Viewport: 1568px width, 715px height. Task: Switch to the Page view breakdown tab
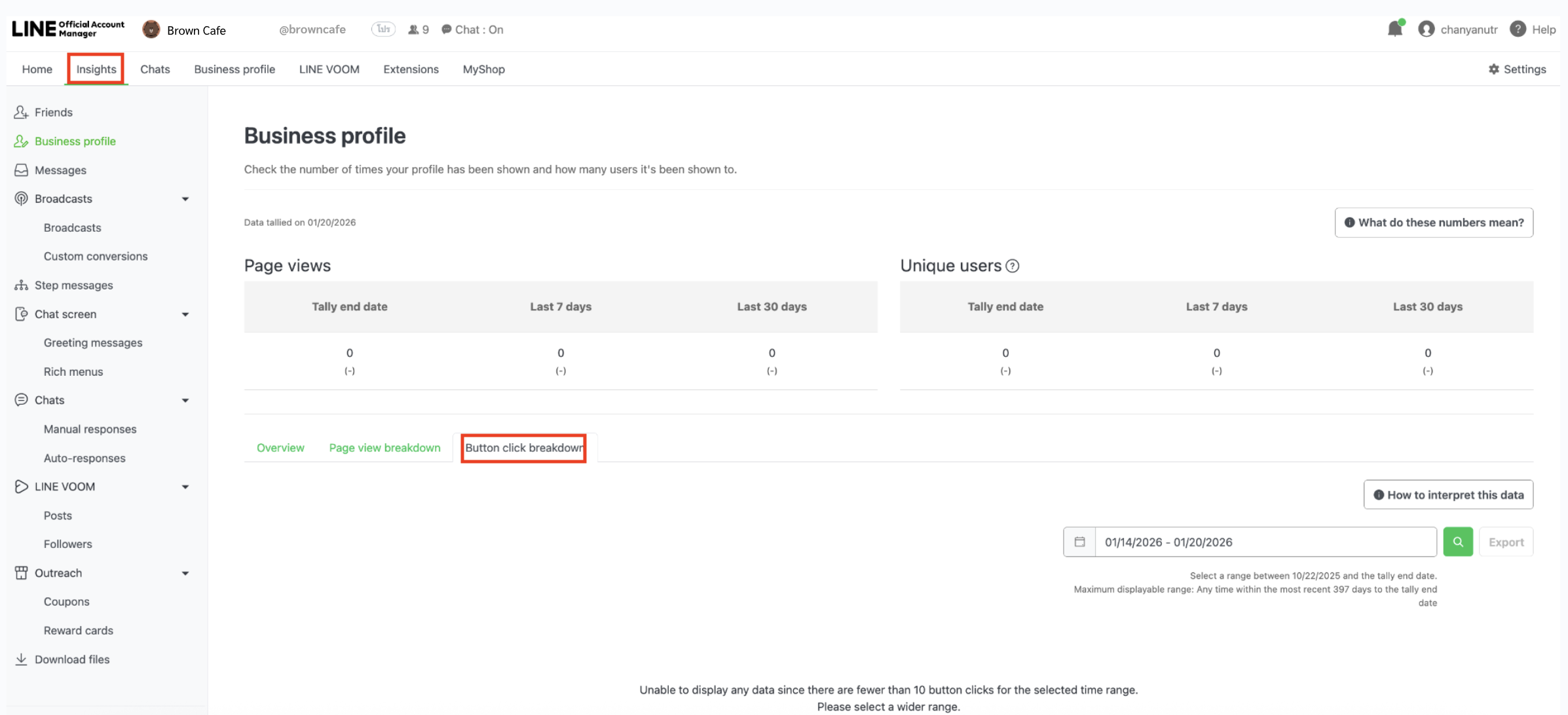(384, 448)
